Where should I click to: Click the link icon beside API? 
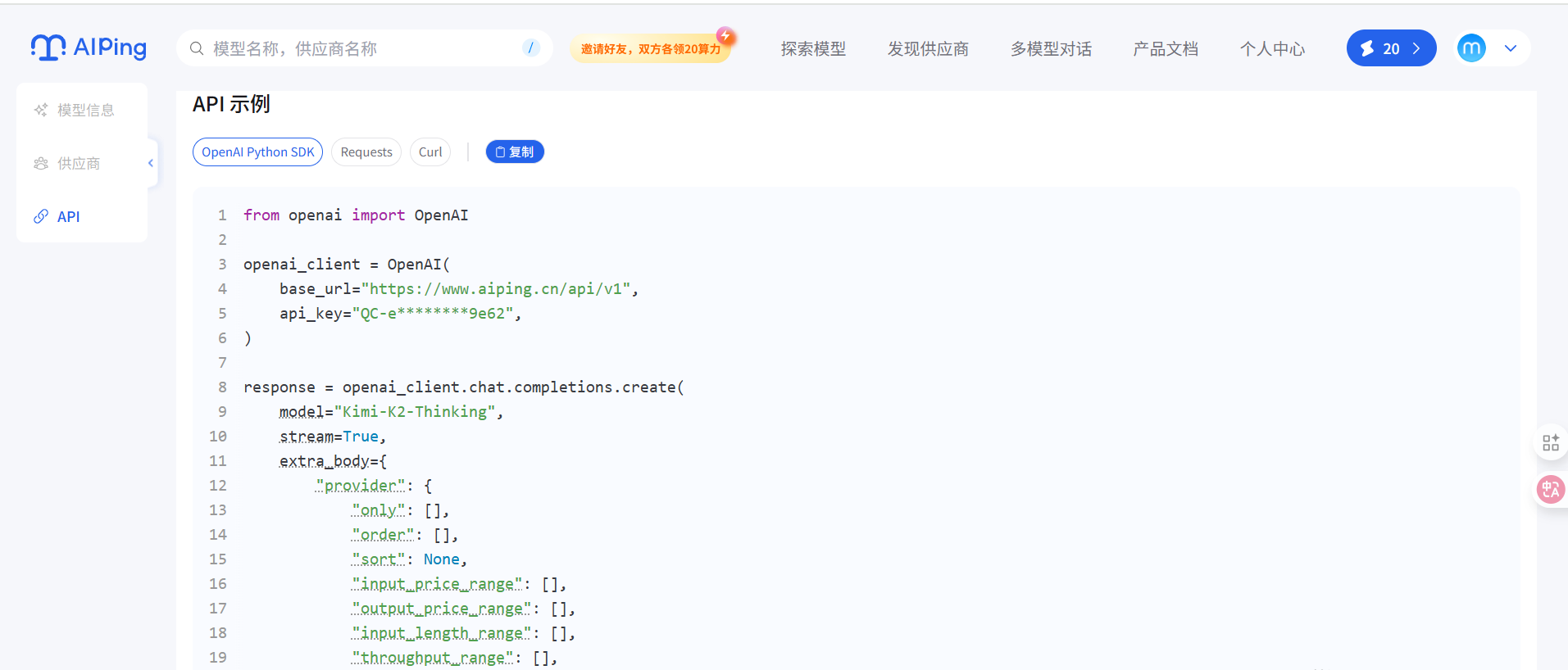point(41,216)
